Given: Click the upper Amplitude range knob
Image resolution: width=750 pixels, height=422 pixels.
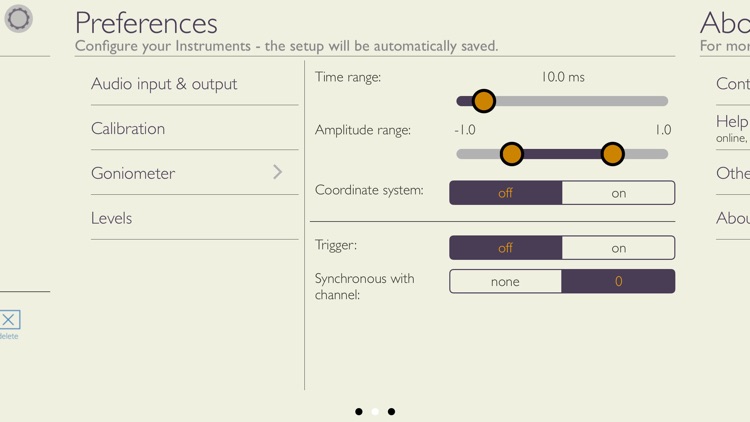Looking at the screenshot, I should coord(612,154).
